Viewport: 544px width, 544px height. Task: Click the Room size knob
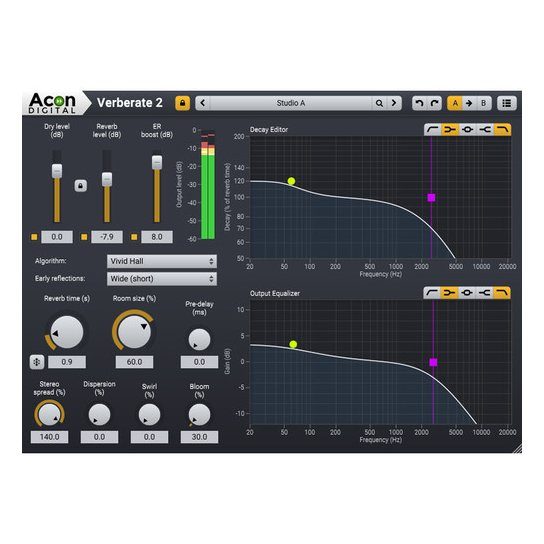tap(134, 332)
